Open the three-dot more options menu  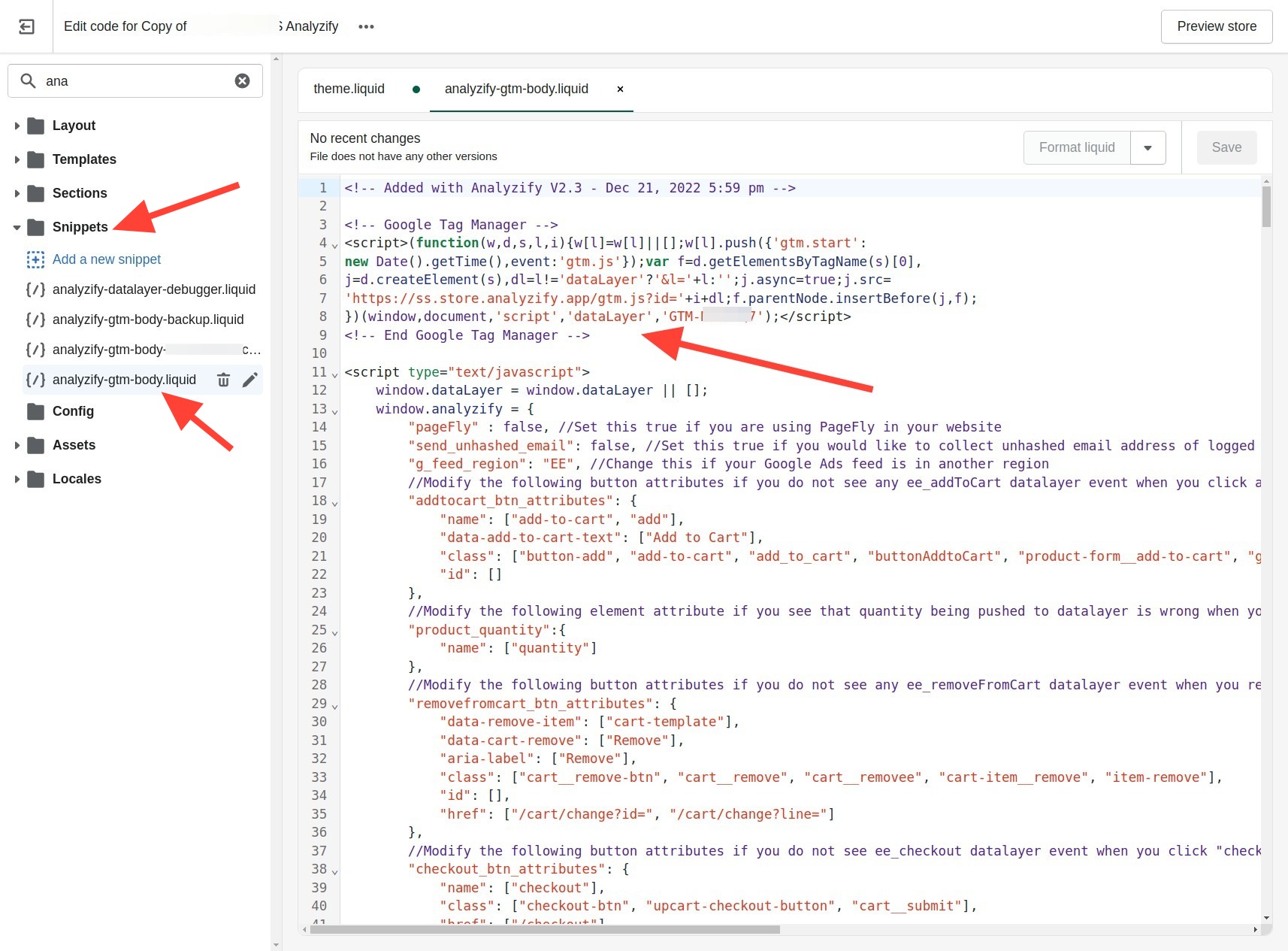(366, 26)
